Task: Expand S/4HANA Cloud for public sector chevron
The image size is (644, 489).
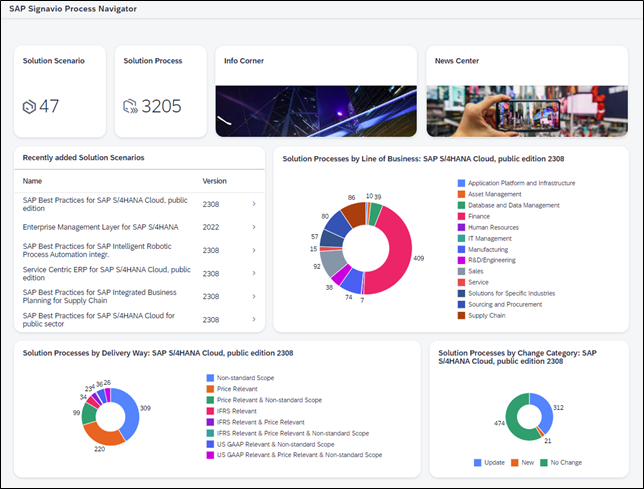Action: coord(254,319)
